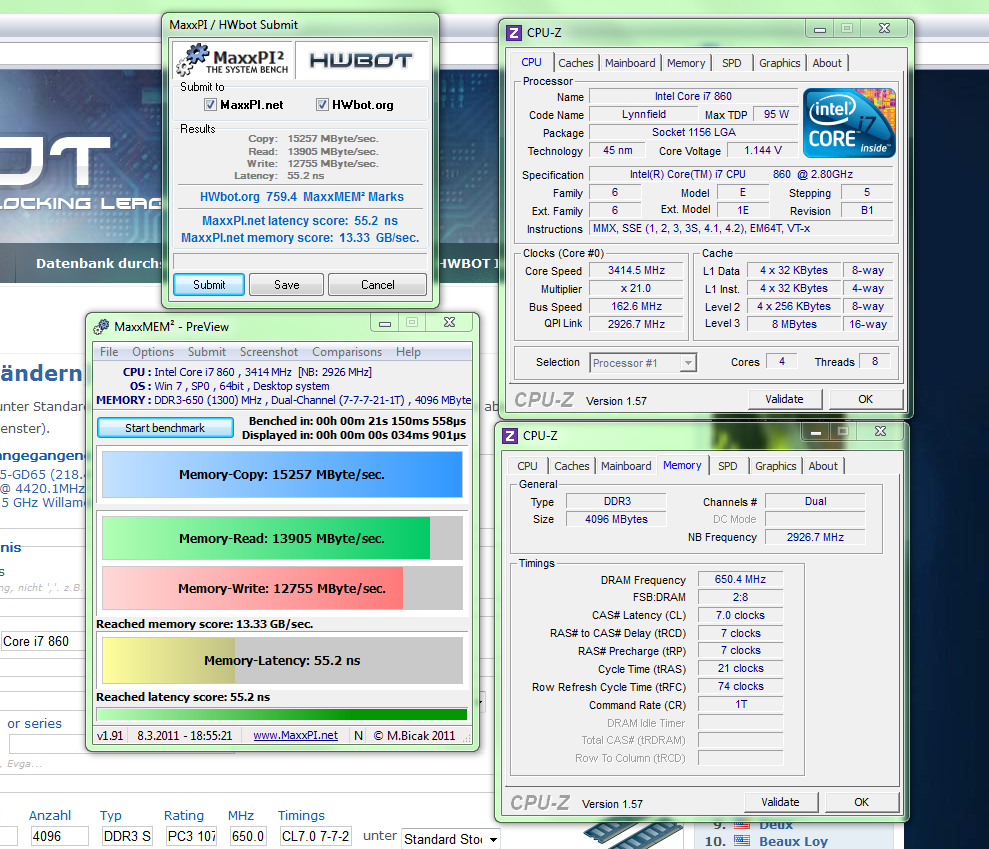
Task: Switch to CPU tab in the lower CPU-Z window
Action: pyautogui.click(x=527, y=466)
